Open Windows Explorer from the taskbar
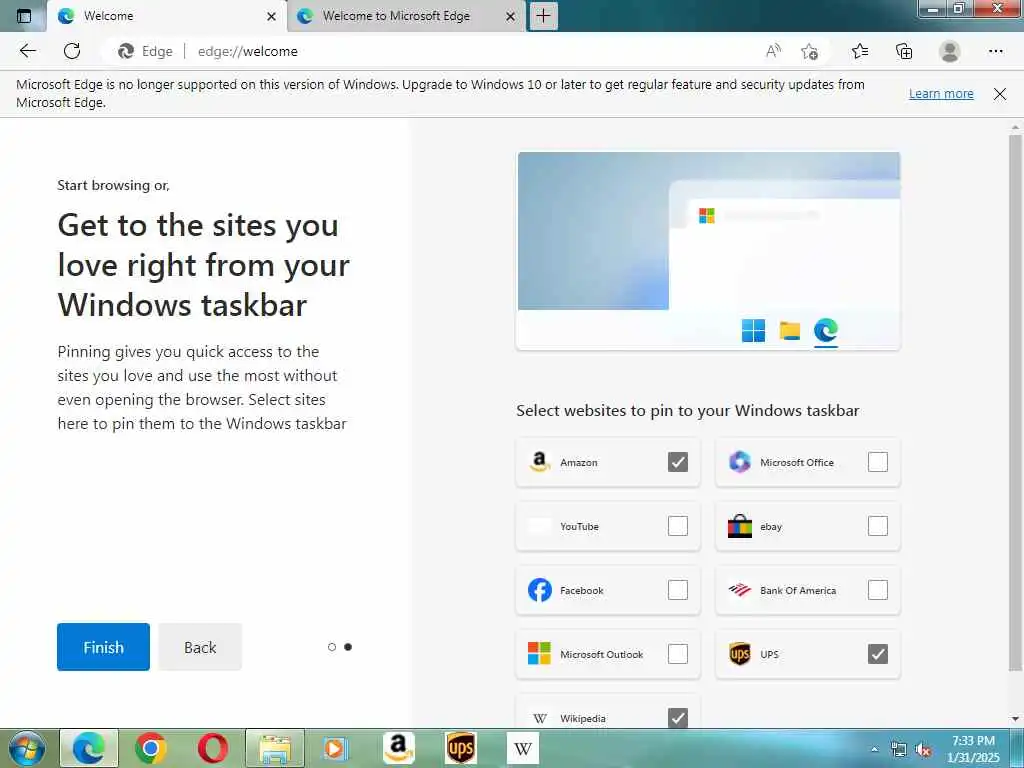The image size is (1024, 768). pyautogui.click(x=275, y=748)
